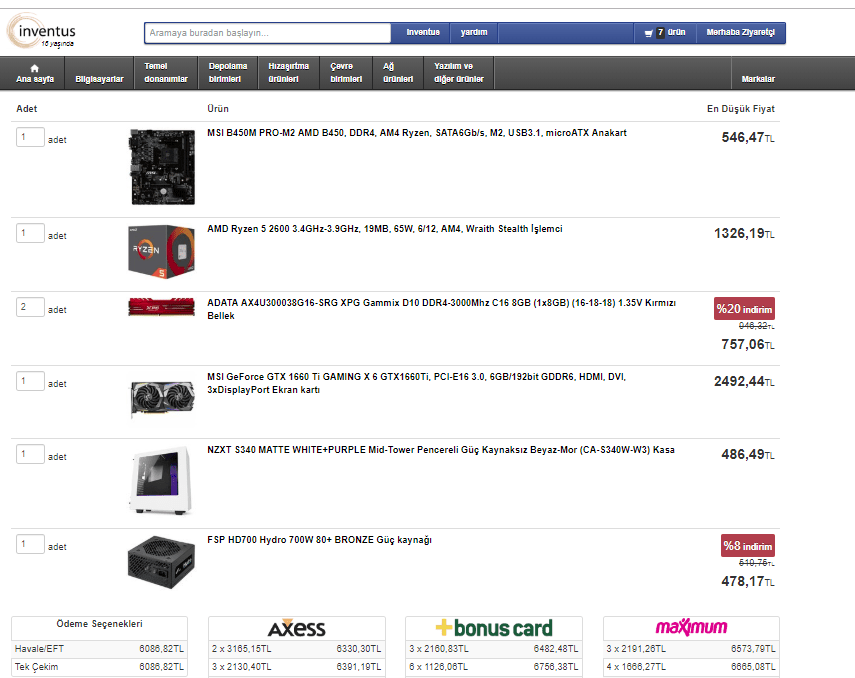Open Yazılım ve diğer ürünler menu
This screenshot has height=678, width=855.
click(x=459, y=73)
